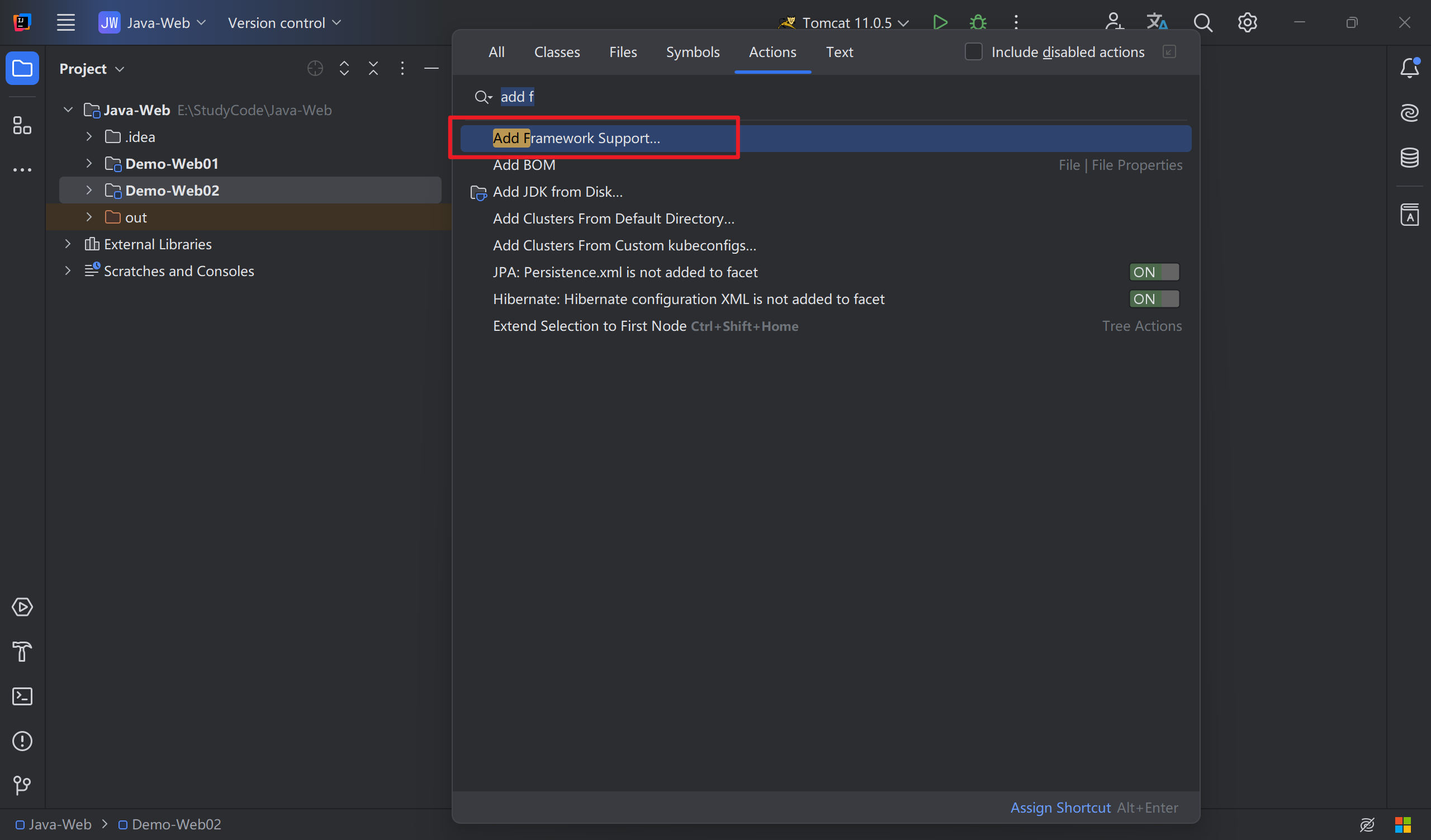The image size is (1431, 840).
Task: Open the Services tool window
Action: [22, 608]
